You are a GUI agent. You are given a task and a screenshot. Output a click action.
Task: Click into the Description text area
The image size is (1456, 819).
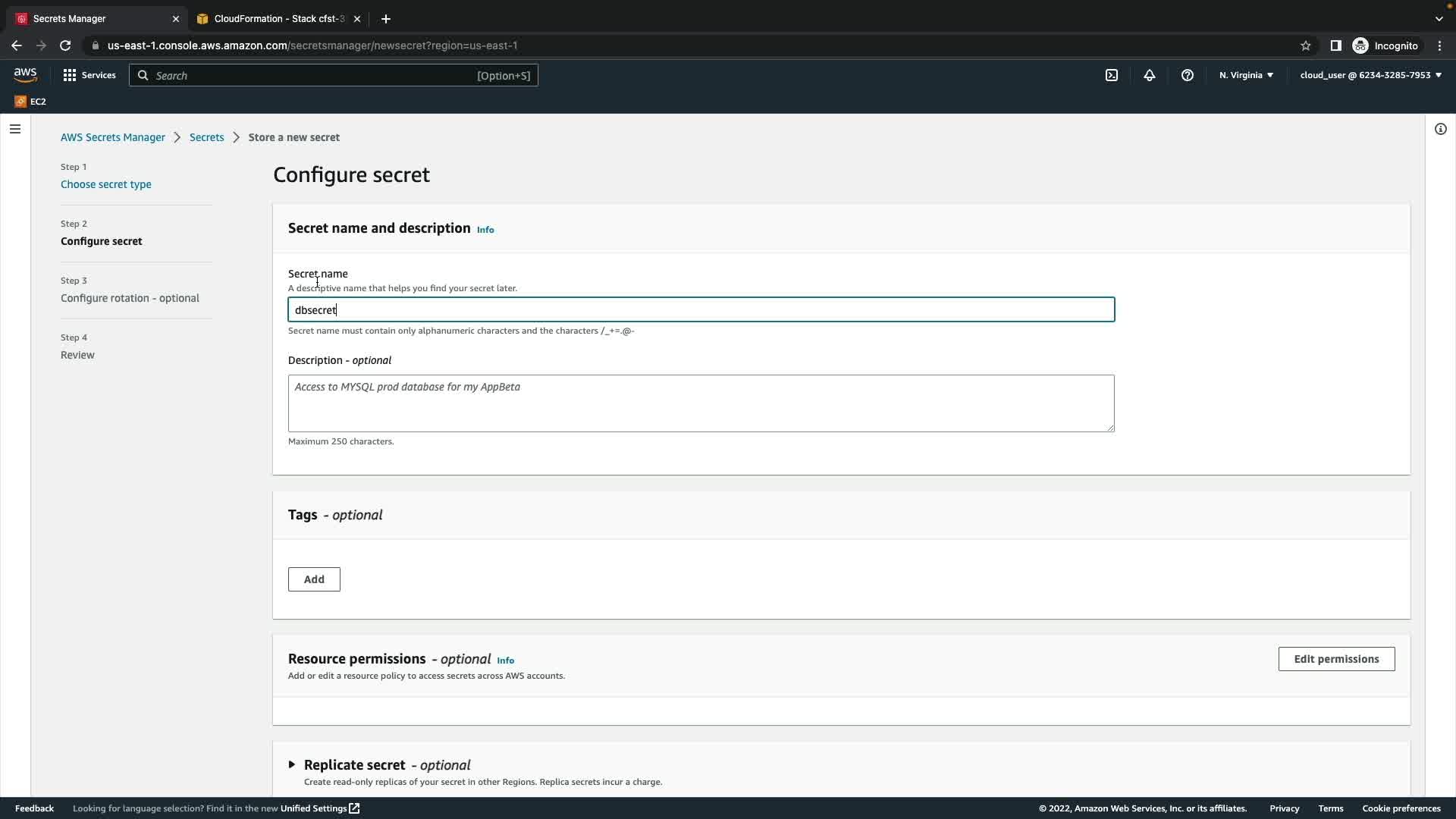701,403
